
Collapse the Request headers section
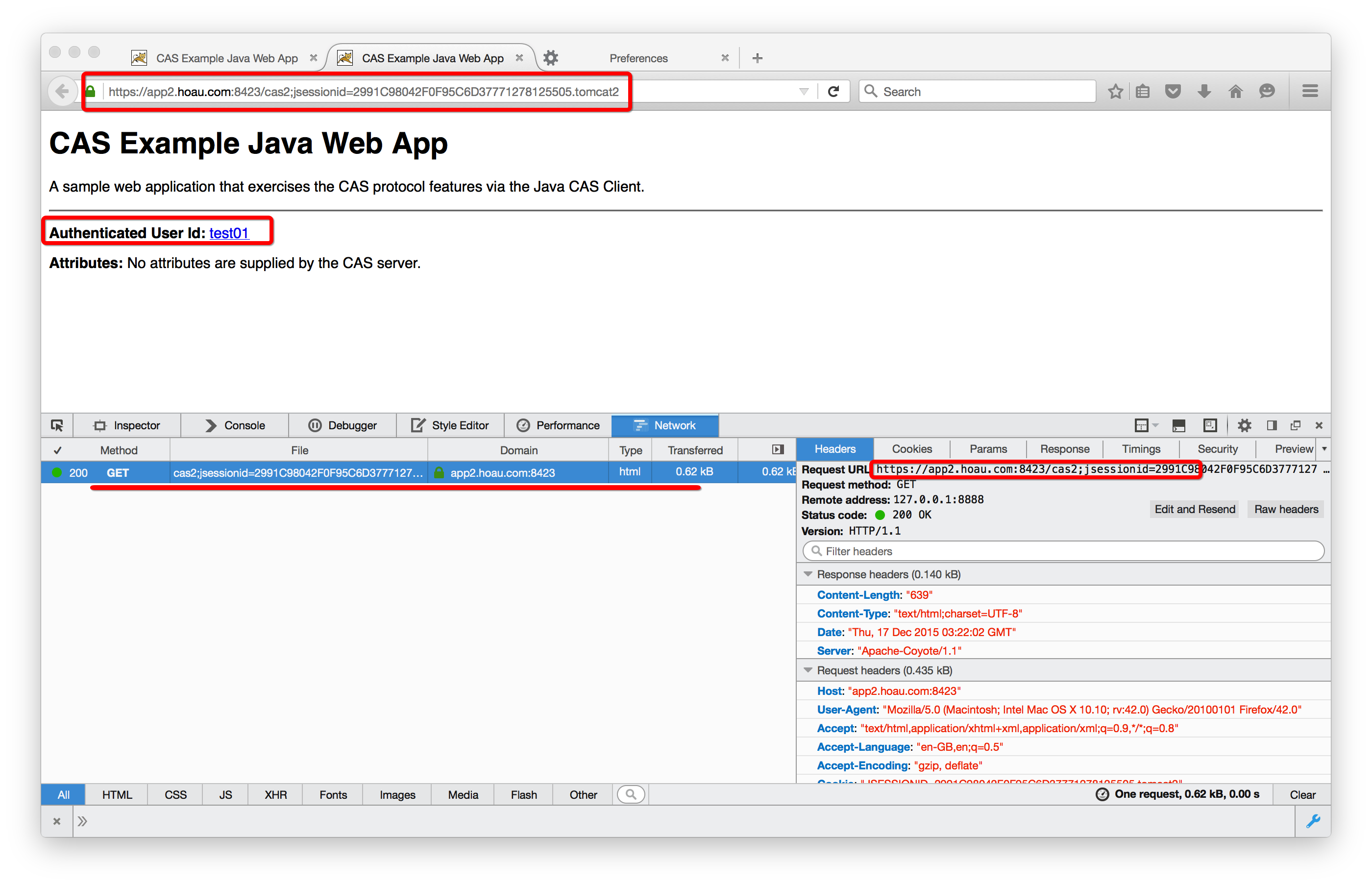(808, 670)
